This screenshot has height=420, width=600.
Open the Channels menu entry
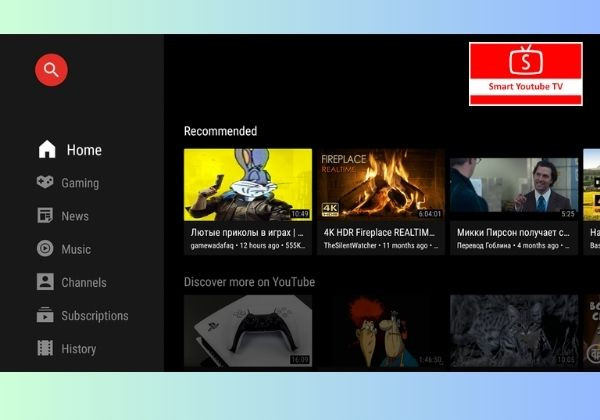tap(84, 283)
